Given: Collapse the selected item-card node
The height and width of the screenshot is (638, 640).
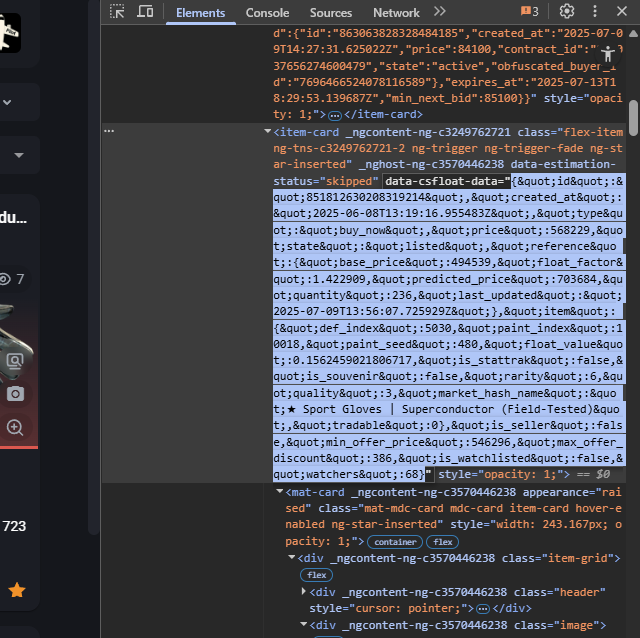Looking at the screenshot, I should coord(268,131).
